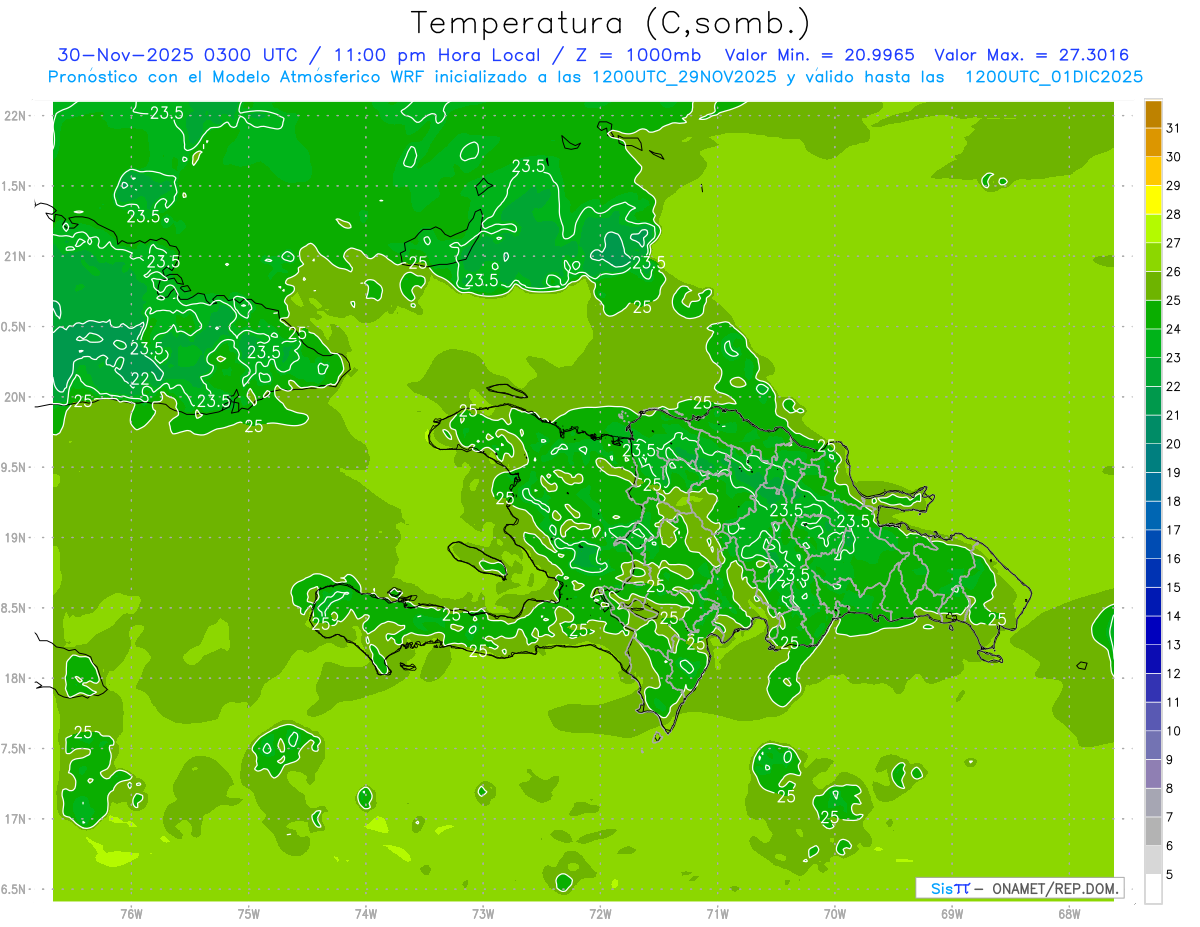Click the 73W longitude axis label
This screenshot has width=1200, height=927.
coord(483,913)
